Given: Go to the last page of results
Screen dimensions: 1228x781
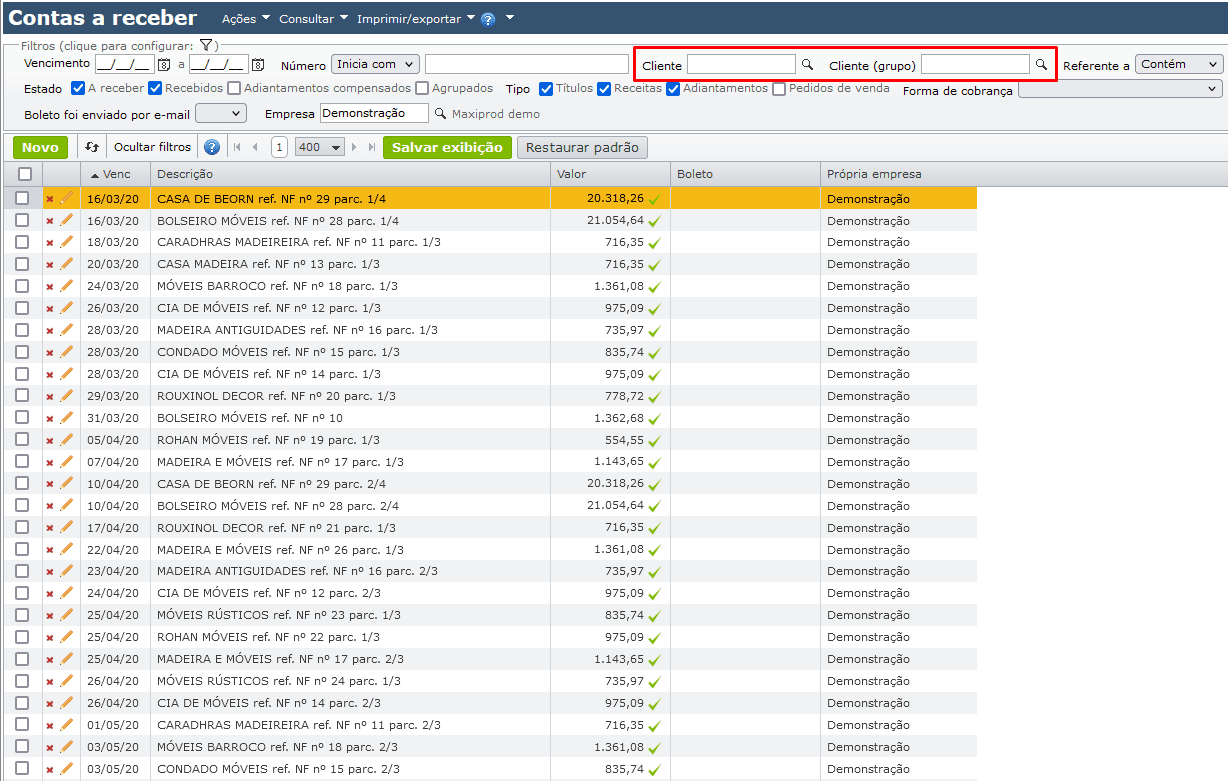Looking at the screenshot, I should pyautogui.click(x=372, y=147).
